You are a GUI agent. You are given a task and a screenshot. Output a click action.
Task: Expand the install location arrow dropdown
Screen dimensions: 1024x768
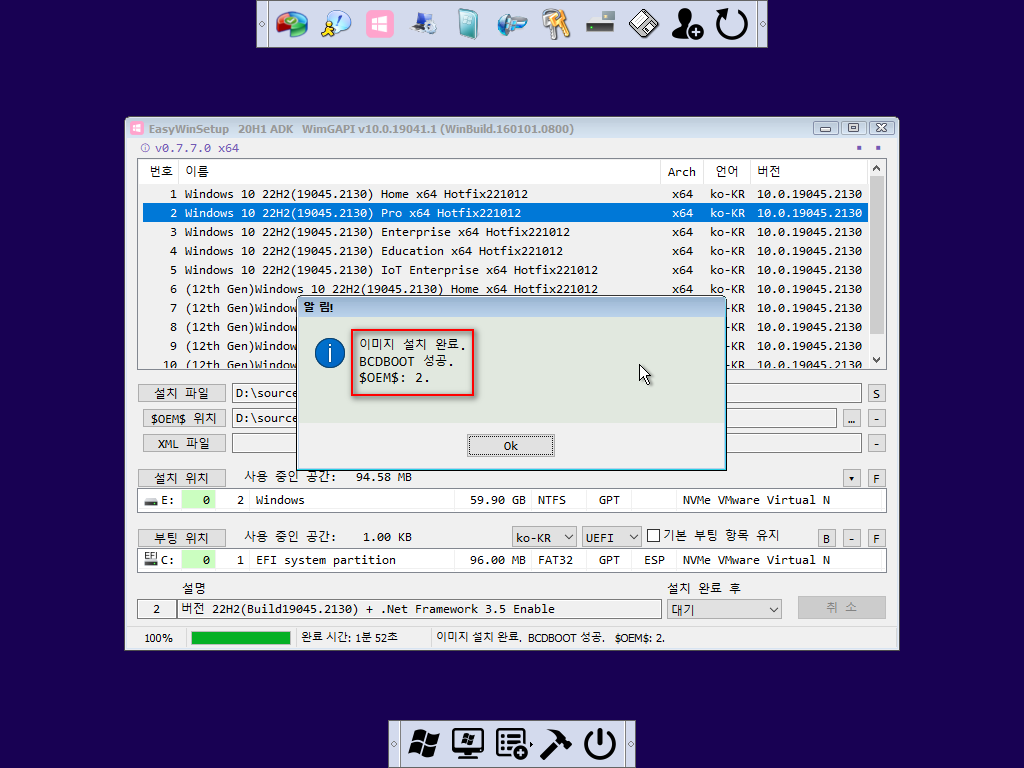[852, 479]
